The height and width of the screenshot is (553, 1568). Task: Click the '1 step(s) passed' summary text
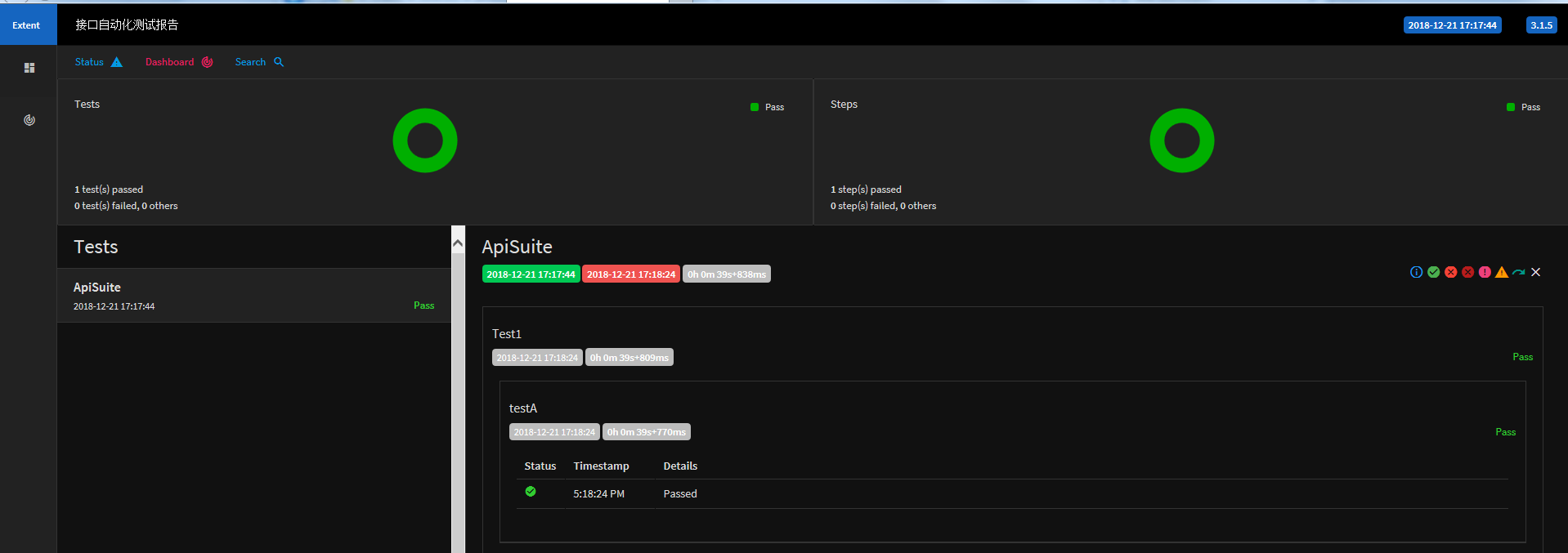point(866,190)
